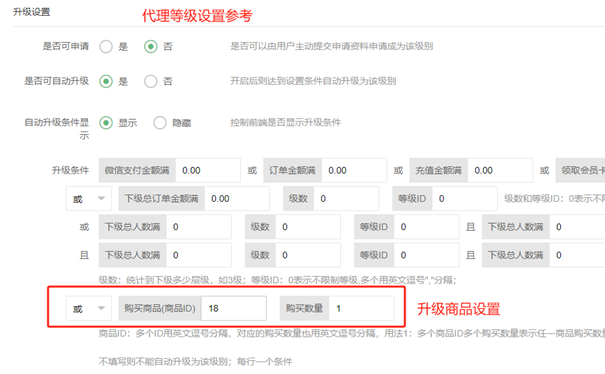Image resolution: width=605 pixels, height=374 pixels.
Task: Click the 级数 field beside 下级总订单金额满
Action: tap(346, 199)
